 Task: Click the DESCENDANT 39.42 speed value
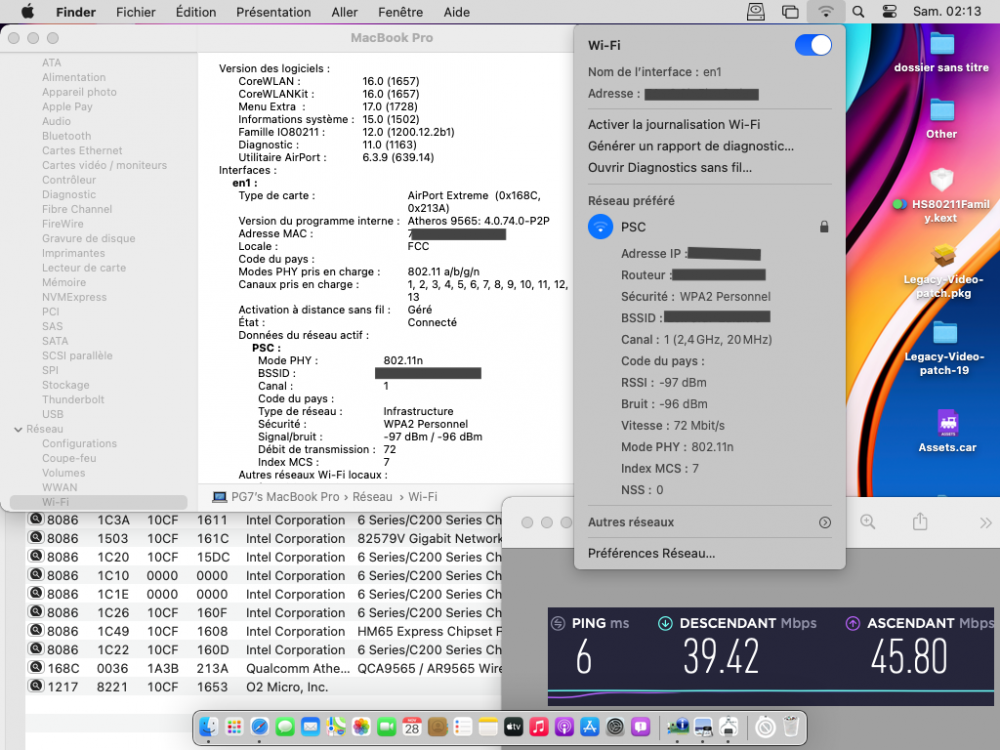coord(721,656)
